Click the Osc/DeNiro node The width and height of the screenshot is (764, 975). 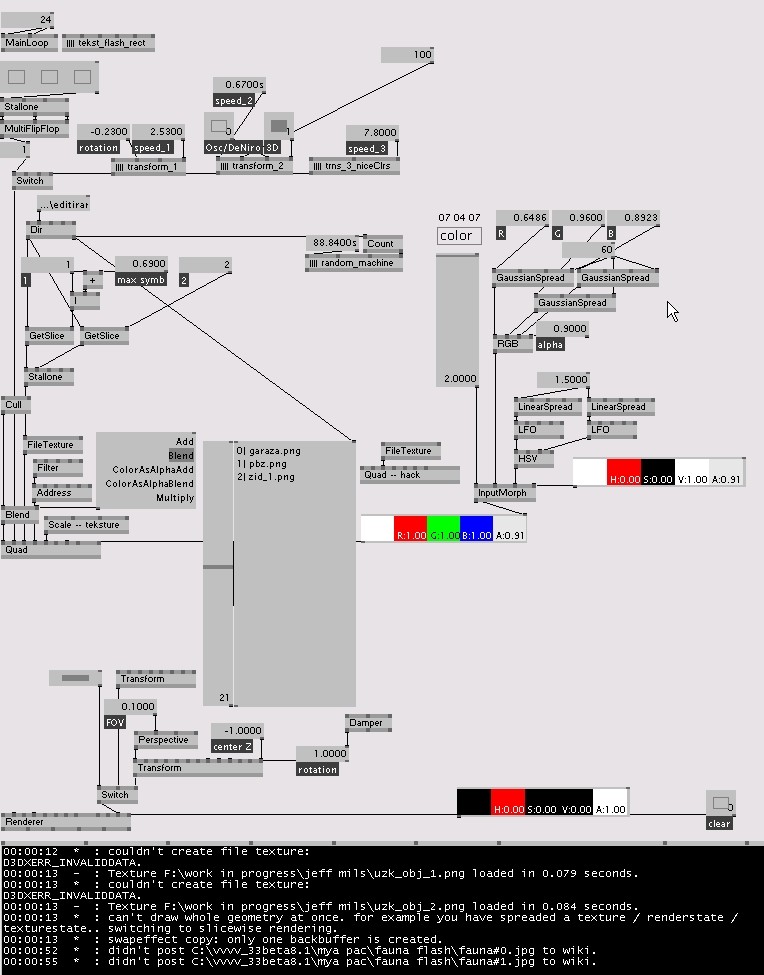click(229, 147)
